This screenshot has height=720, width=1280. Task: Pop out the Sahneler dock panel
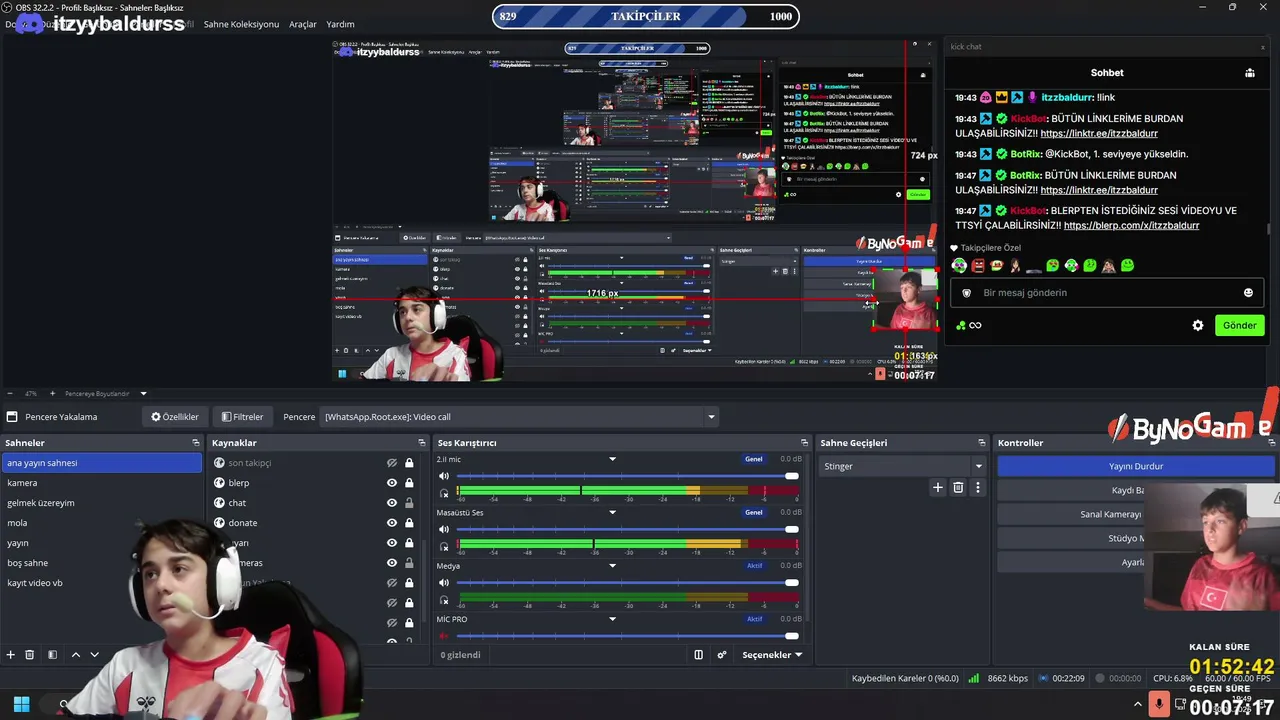196,443
